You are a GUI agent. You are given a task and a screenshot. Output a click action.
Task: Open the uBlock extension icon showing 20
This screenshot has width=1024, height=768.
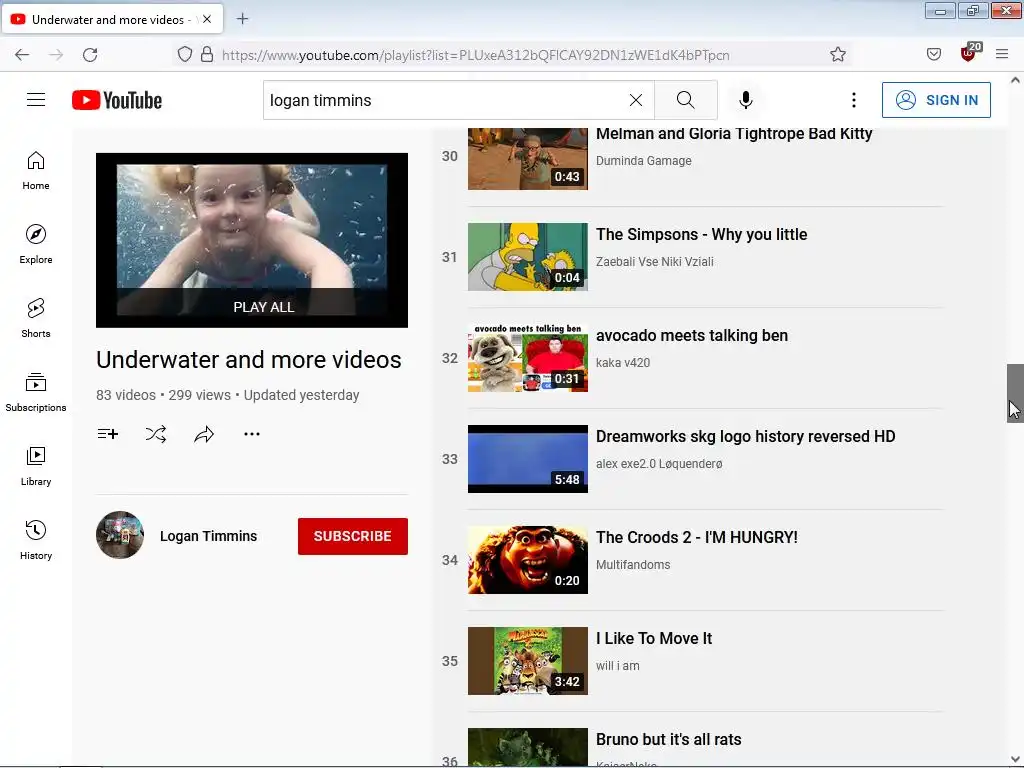(969, 52)
